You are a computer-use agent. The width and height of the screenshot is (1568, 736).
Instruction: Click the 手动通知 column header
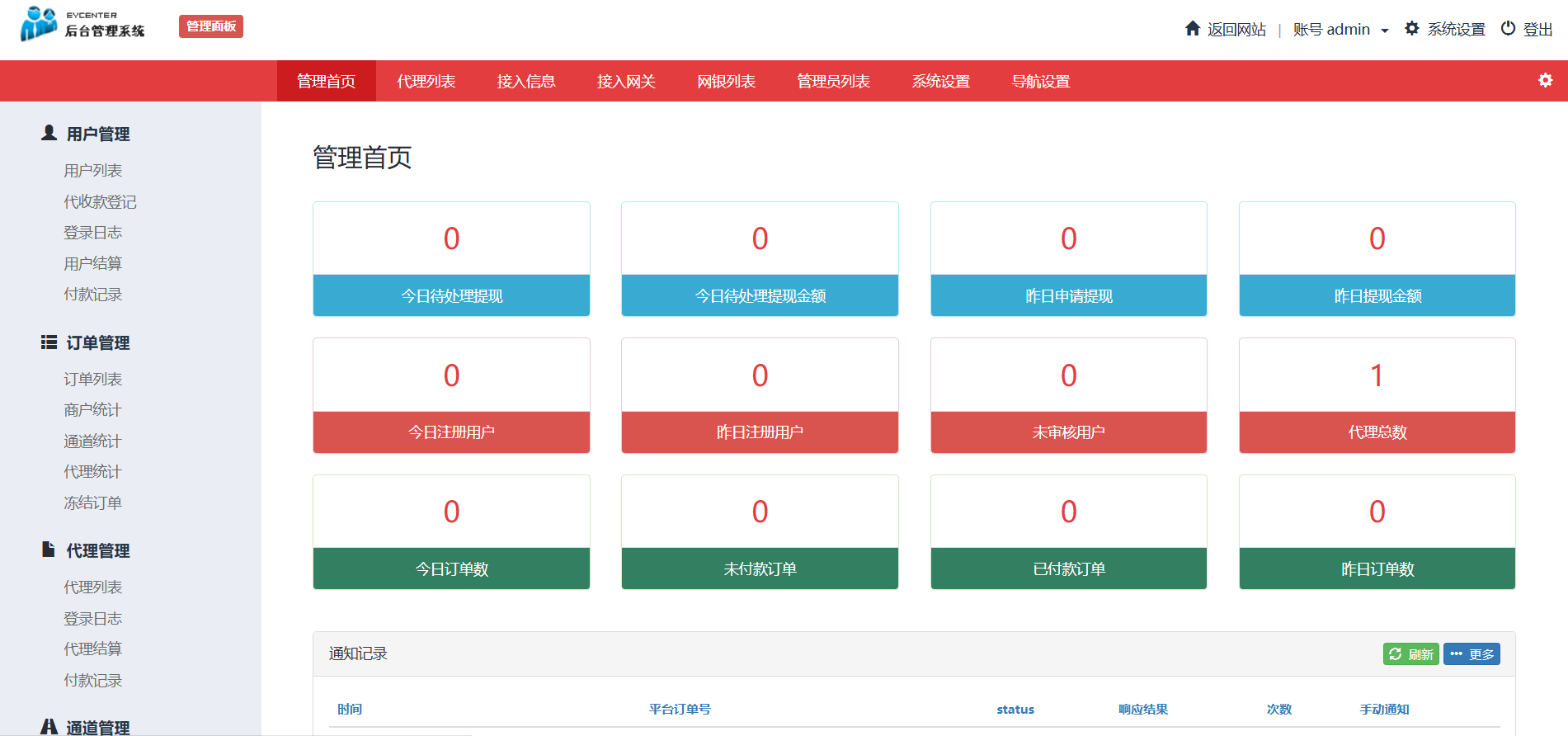pos(1385,710)
